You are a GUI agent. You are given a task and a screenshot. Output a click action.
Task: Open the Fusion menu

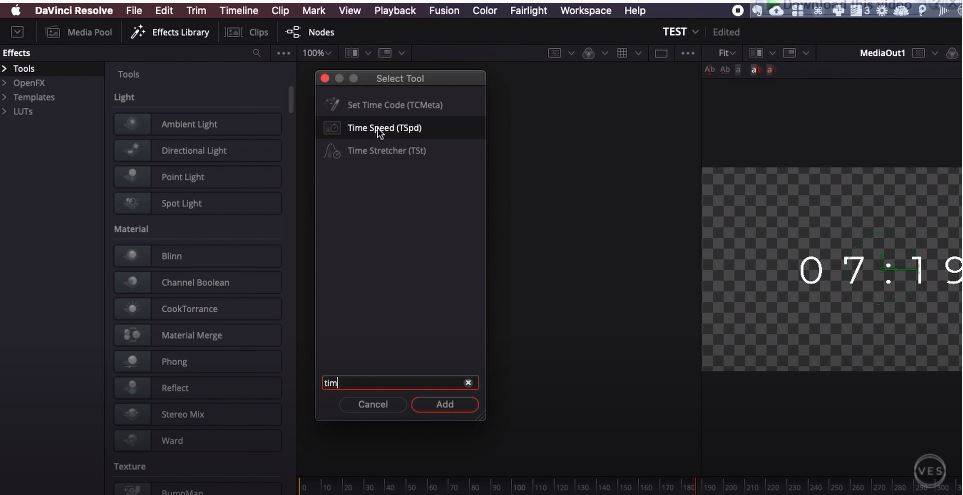pyautogui.click(x=444, y=10)
